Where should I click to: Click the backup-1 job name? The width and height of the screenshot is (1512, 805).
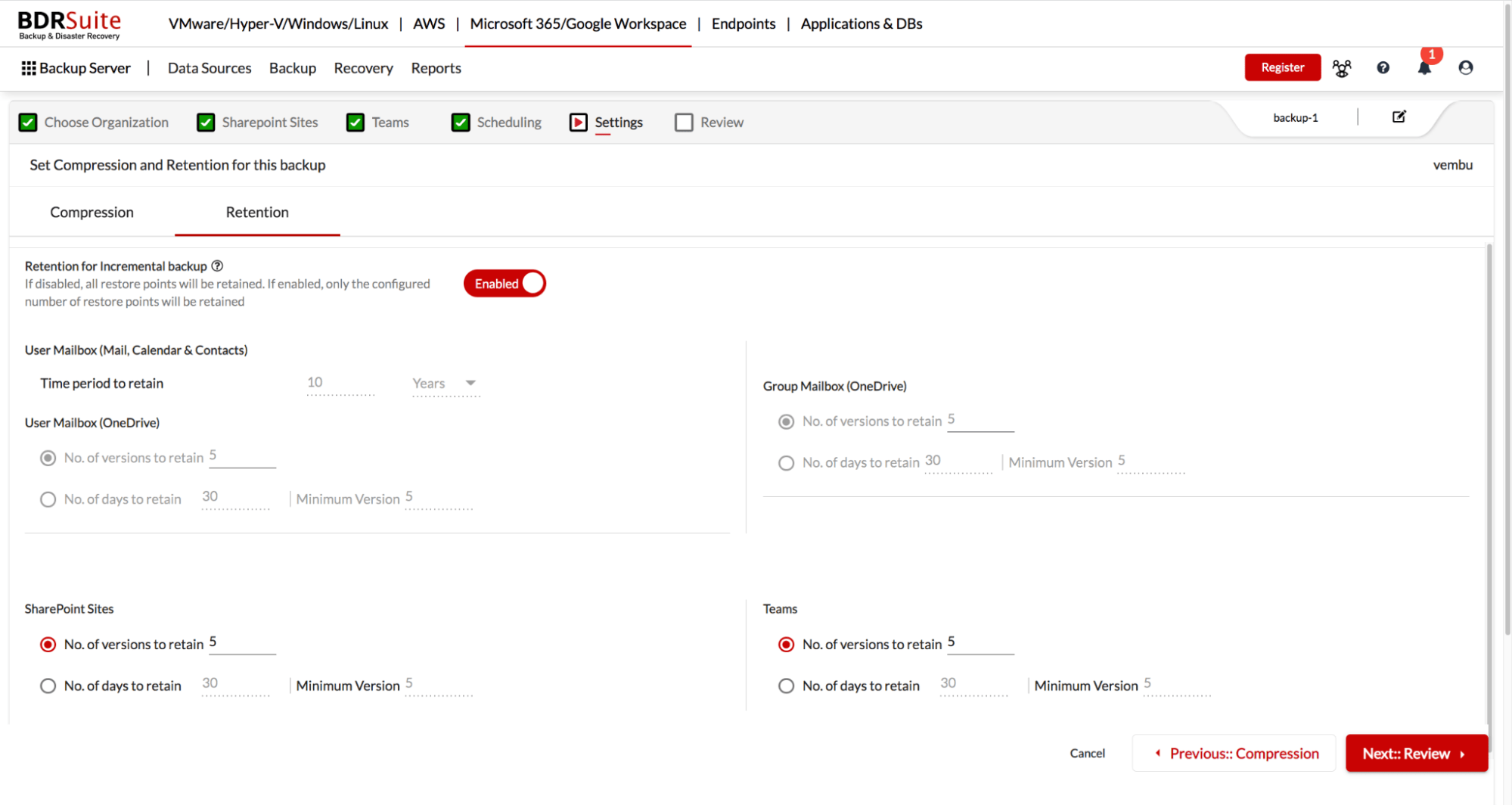coord(1295,117)
